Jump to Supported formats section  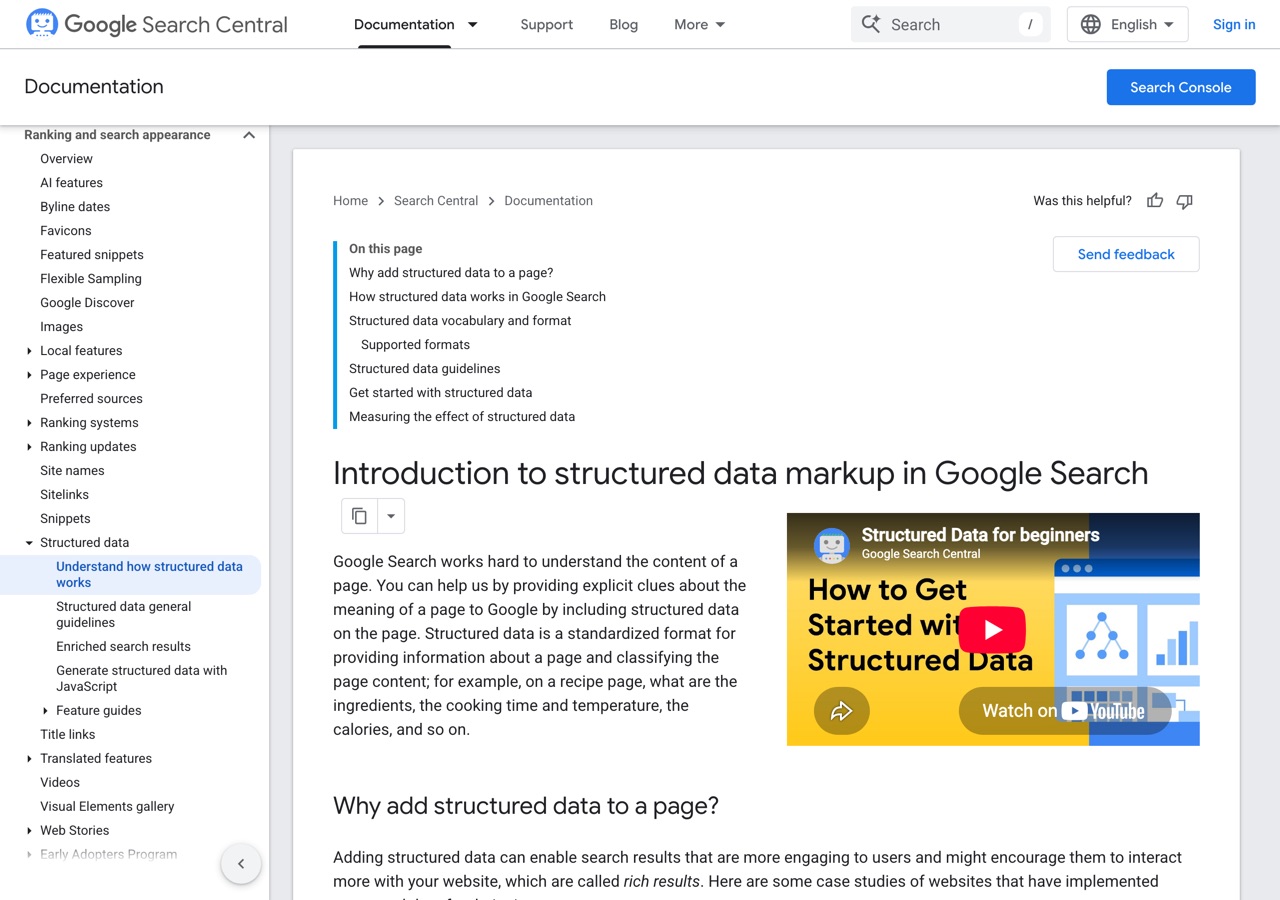pos(415,345)
